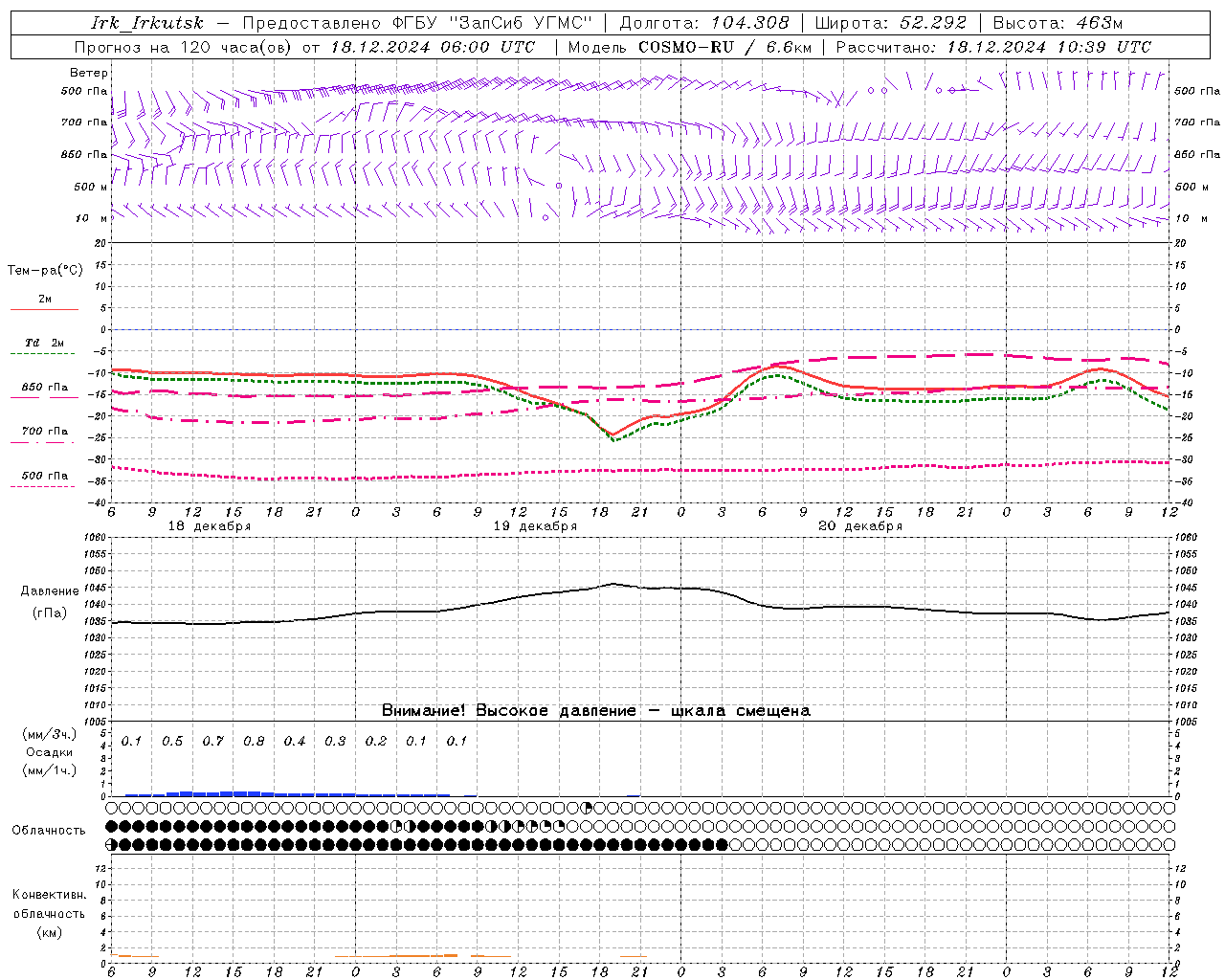
Task: Click the station title "Irk_Irkutsk"
Action: (147, 23)
